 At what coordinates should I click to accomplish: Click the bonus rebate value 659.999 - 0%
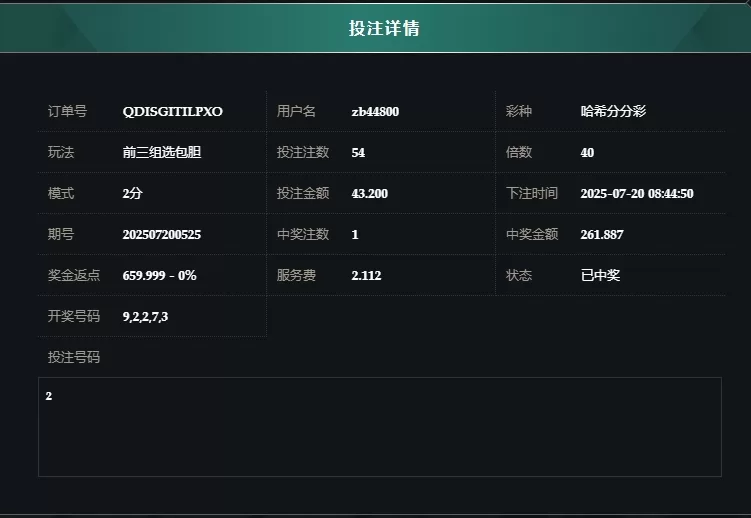pos(159,275)
